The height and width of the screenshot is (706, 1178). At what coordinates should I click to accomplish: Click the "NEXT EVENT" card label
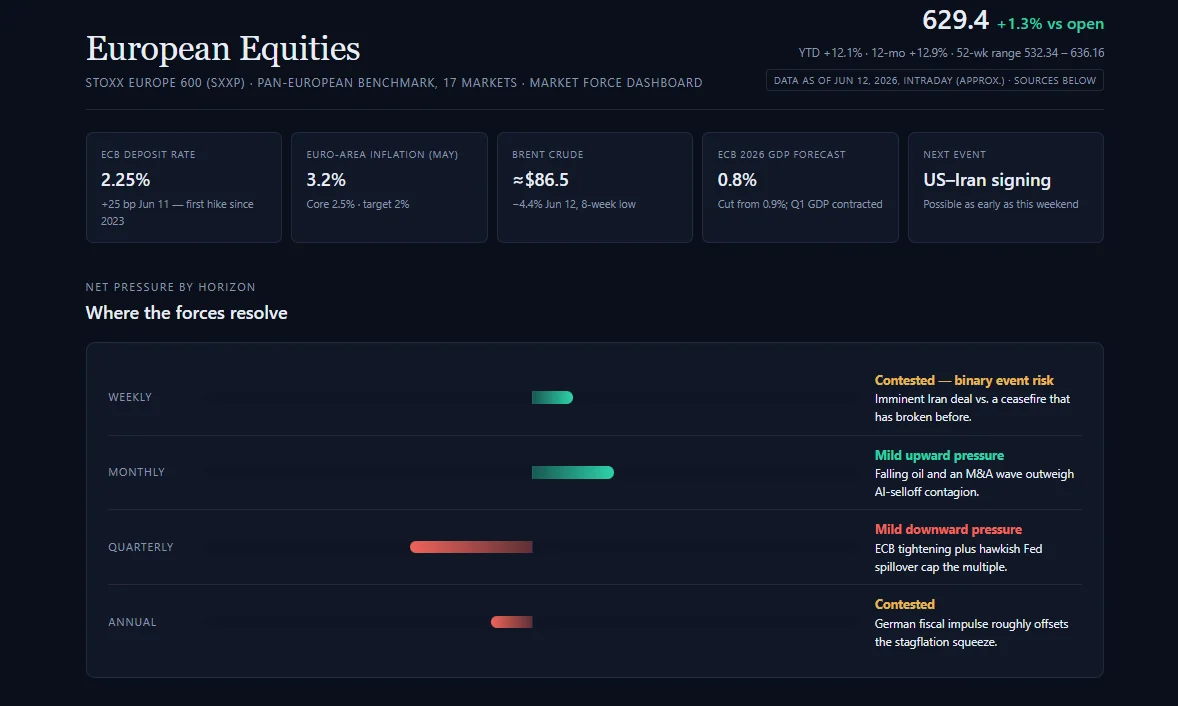(954, 155)
